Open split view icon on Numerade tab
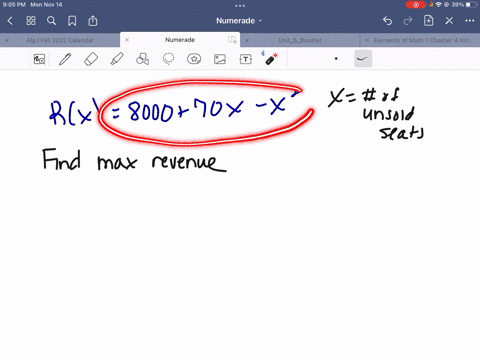Screen dimensions: 480x360 [x=232, y=40]
